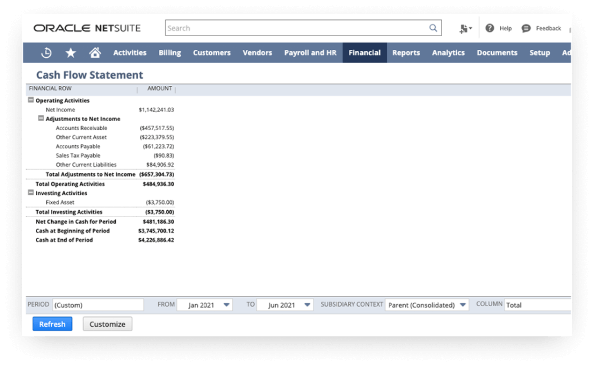Open the Analytics menu
This screenshot has height=367, width=594.
coord(448,53)
